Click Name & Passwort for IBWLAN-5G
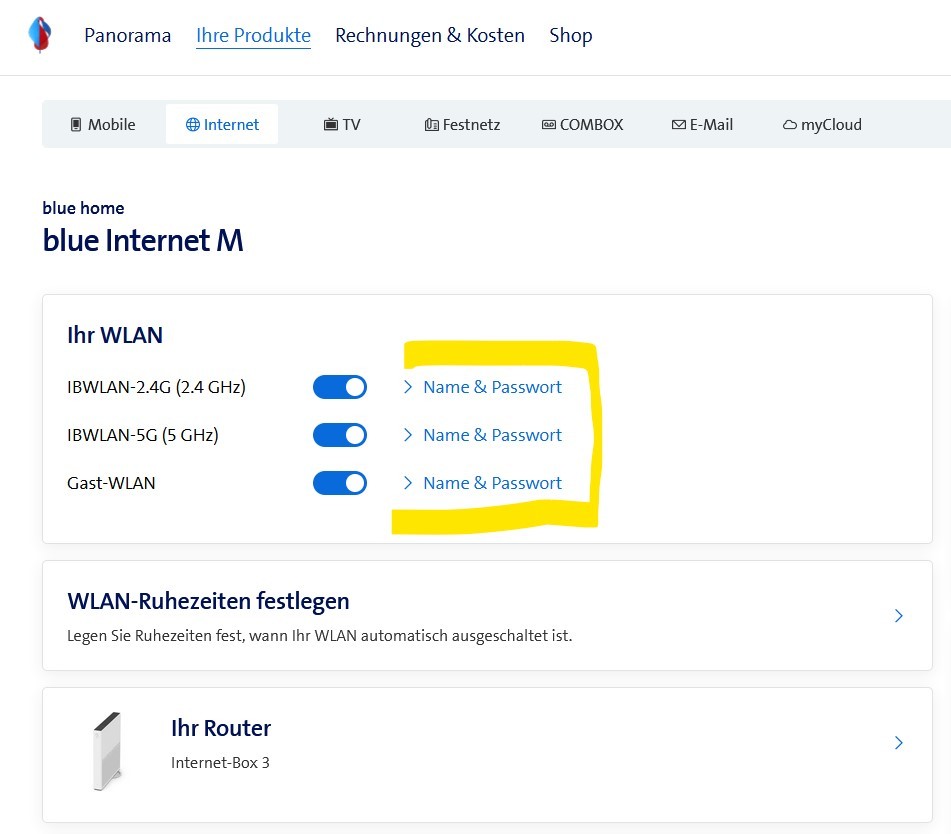The height and width of the screenshot is (834, 951). tap(492, 435)
